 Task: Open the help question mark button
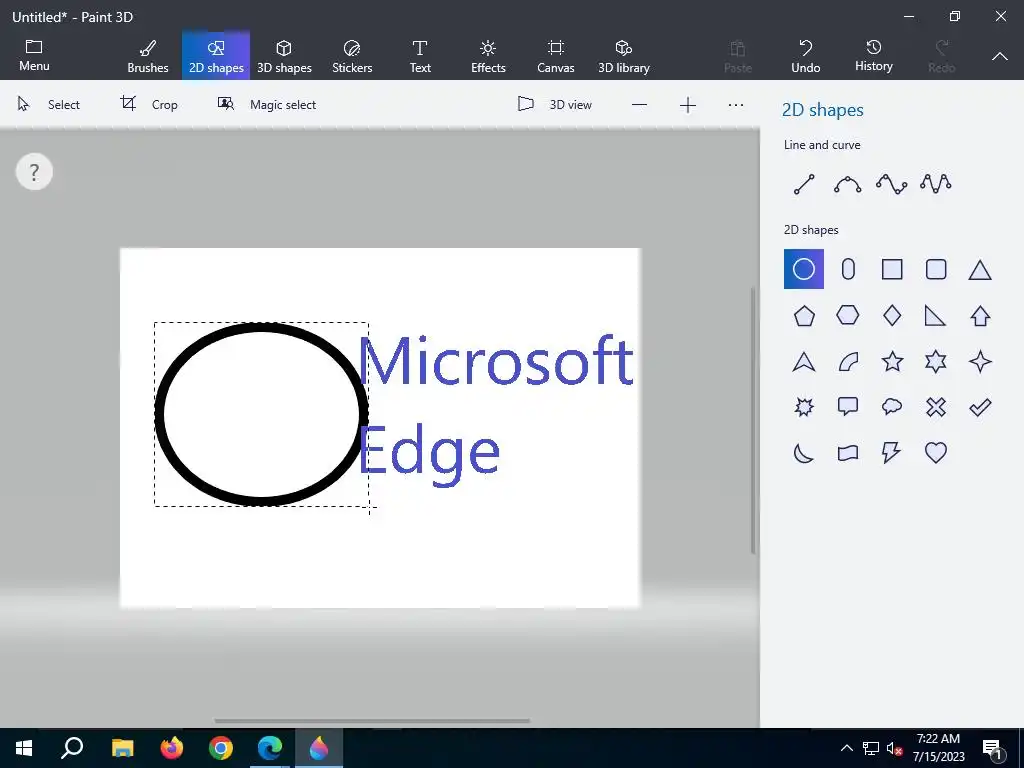tap(34, 172)
